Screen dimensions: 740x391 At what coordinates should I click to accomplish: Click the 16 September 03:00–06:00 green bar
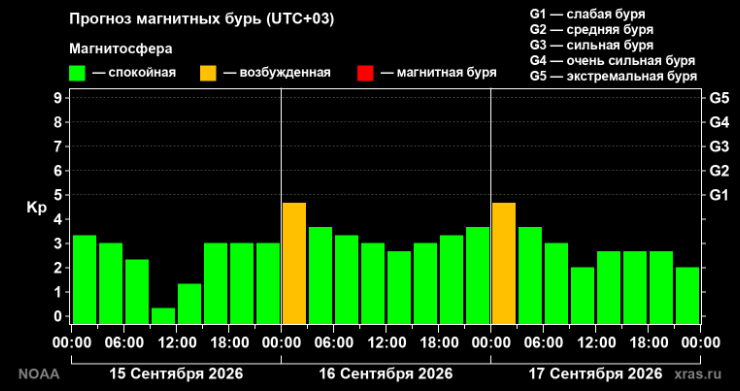point(320,275)
